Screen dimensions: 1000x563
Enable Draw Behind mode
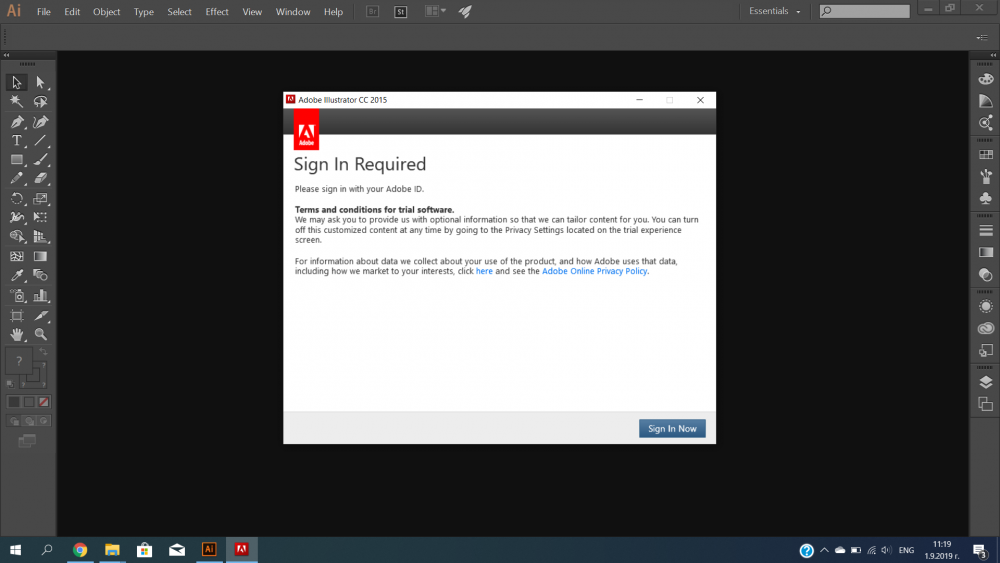(x=29, y=421)
